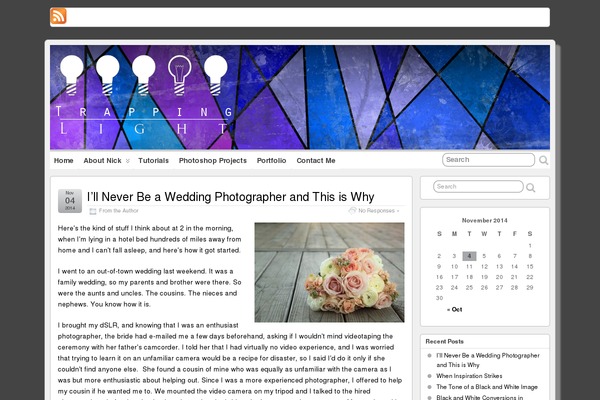Open the No Responses comments link
Image resolution: width=600 pixels, height=400 pixels.
click(x=378, y=211)
